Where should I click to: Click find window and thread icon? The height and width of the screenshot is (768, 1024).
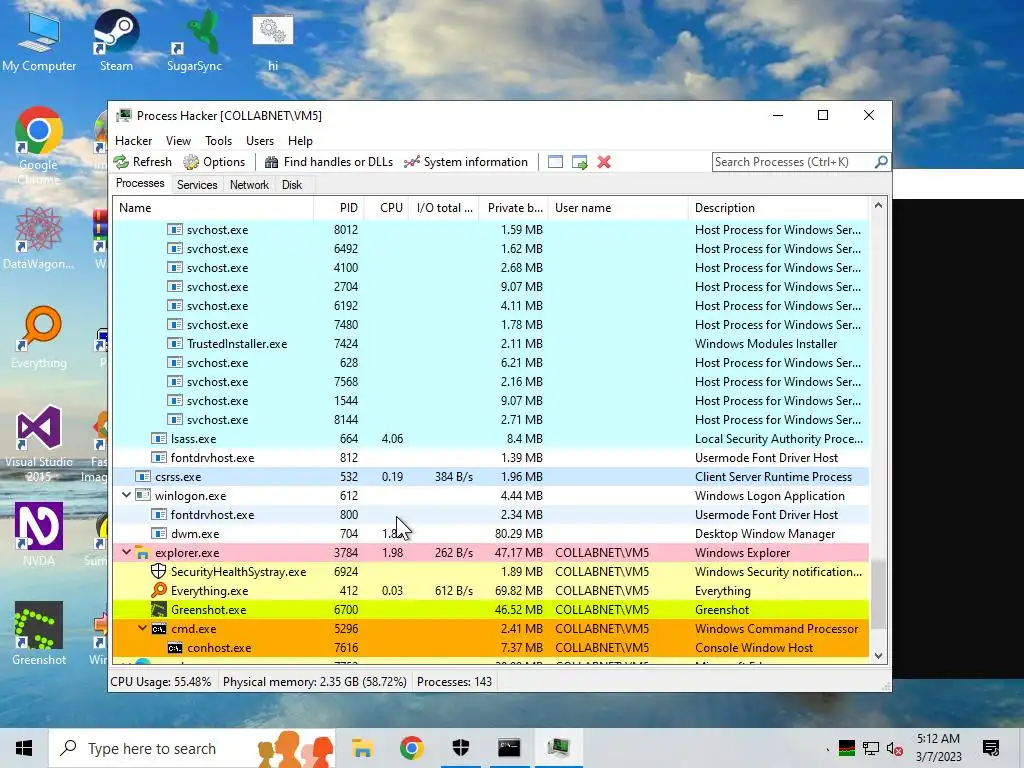579,162
